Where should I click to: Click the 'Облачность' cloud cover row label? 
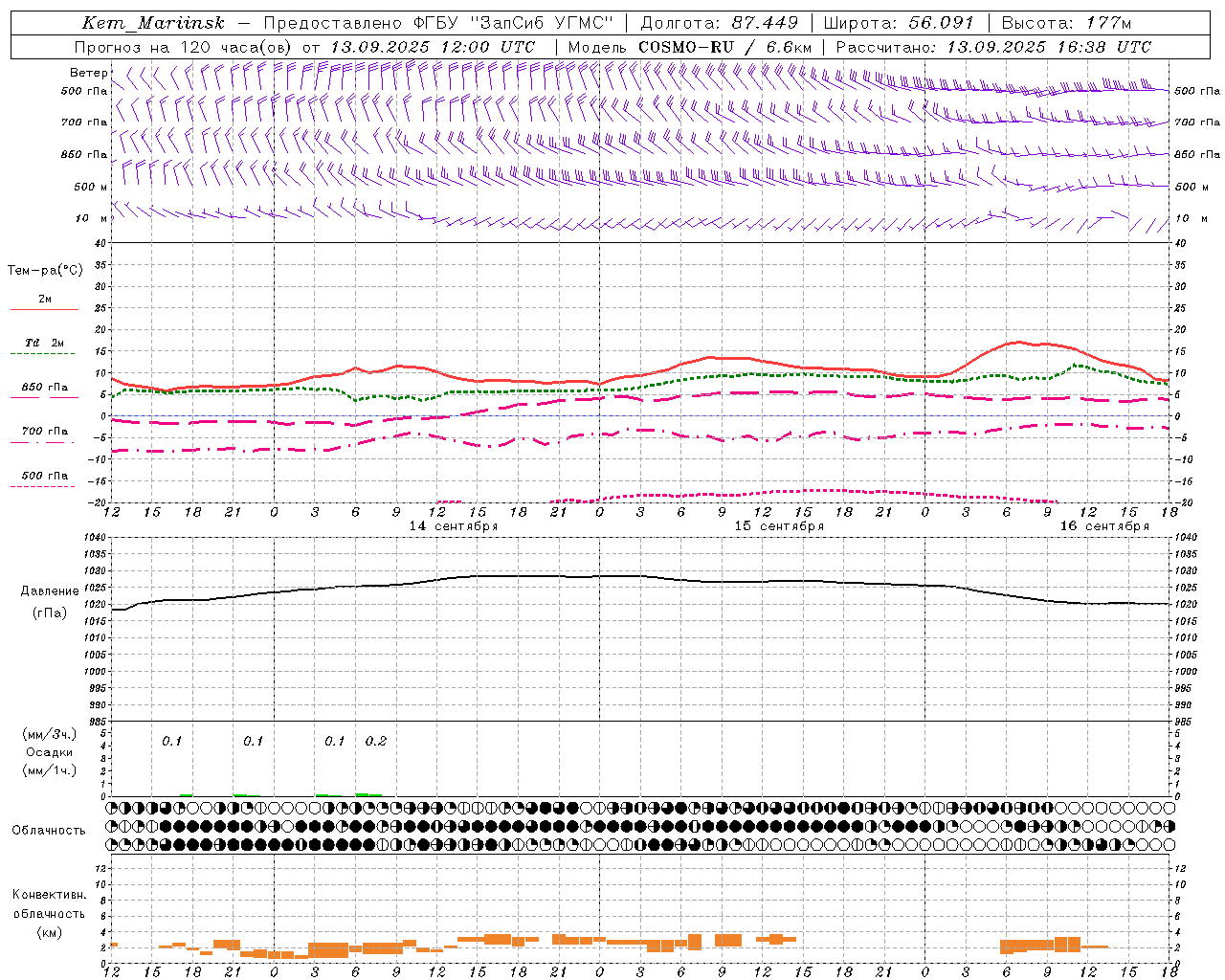[x=49, y=831]
